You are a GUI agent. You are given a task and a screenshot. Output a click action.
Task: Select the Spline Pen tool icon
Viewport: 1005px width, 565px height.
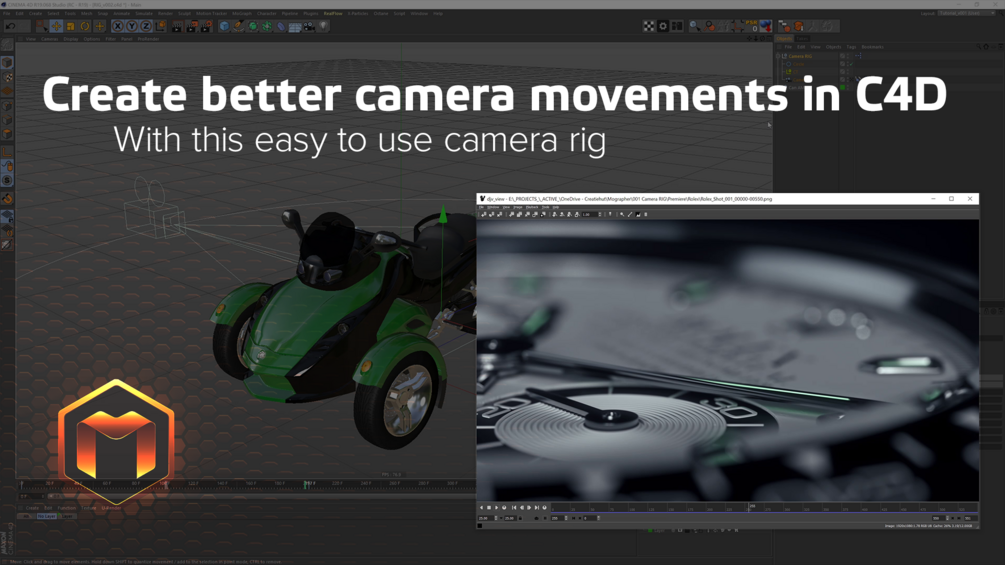pyautogui.click(x=238, y=26)
